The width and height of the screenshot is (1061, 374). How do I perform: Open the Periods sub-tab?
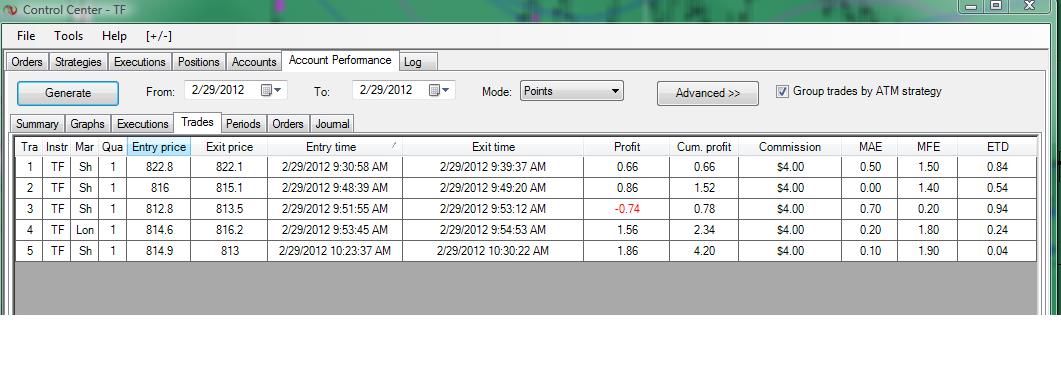243,124
